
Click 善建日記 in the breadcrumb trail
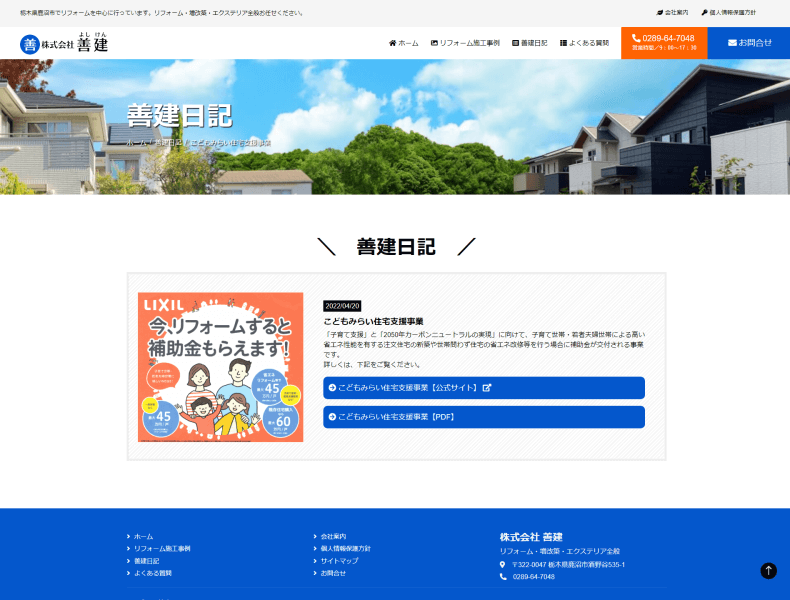[168, 143]
